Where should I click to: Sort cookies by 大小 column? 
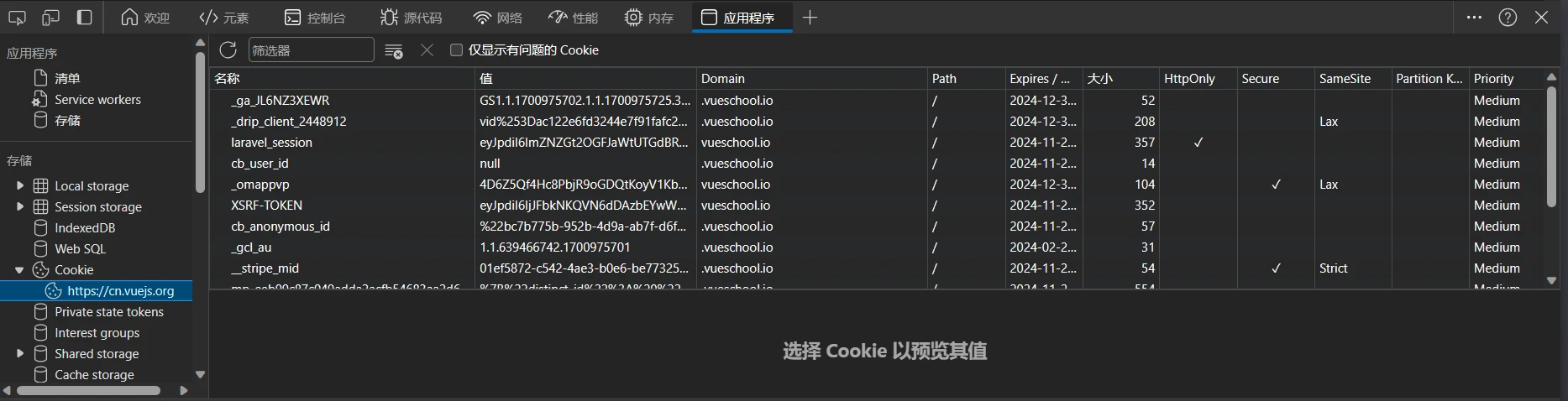tap(1120, 79)
